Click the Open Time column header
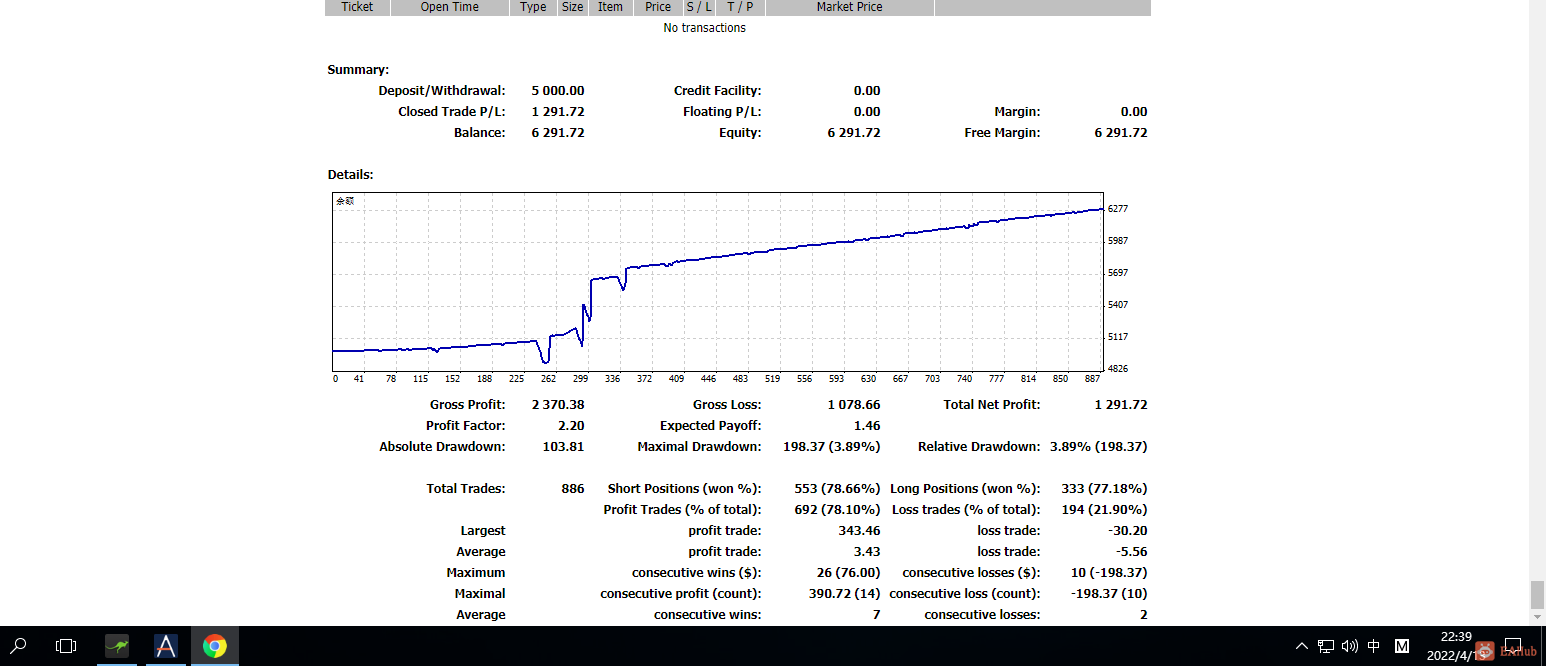1546x666 pixels. coord(449,7)
